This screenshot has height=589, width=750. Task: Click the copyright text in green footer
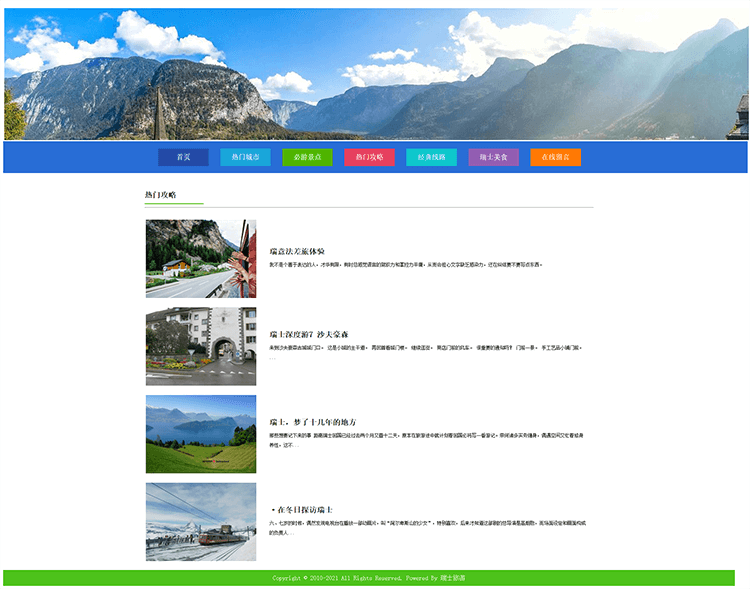click(x=369, y=578)
